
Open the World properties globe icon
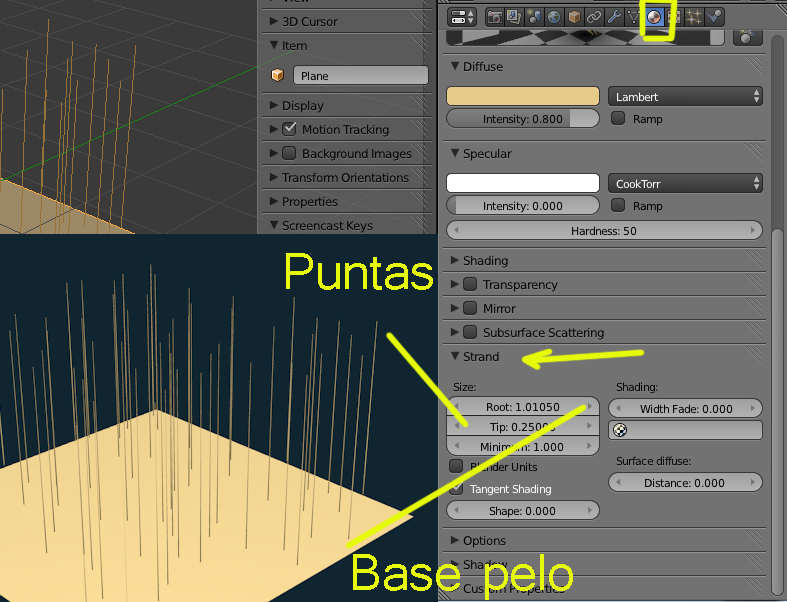554,18
